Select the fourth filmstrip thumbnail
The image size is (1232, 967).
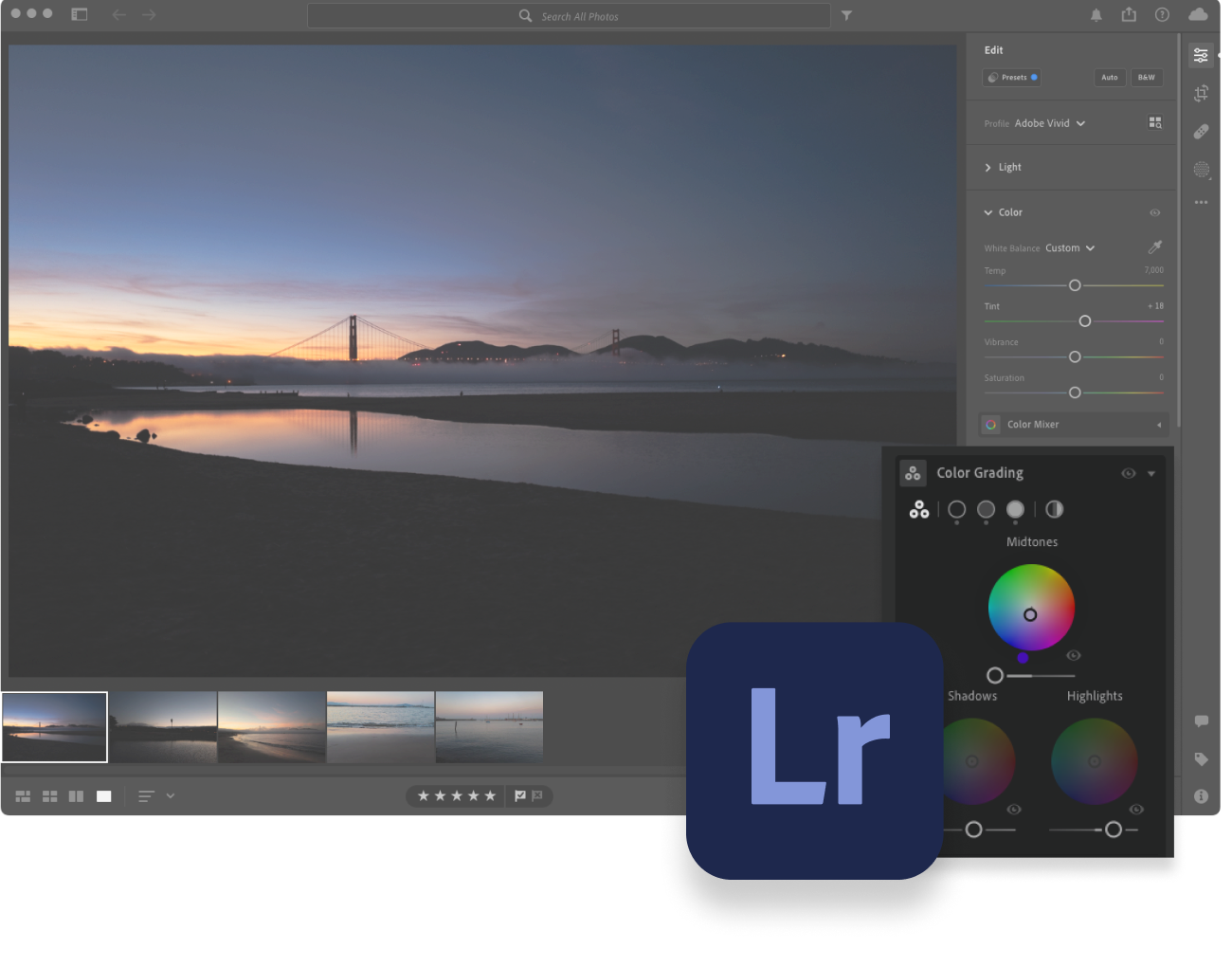pyautogui.click(x=380, y=727)
